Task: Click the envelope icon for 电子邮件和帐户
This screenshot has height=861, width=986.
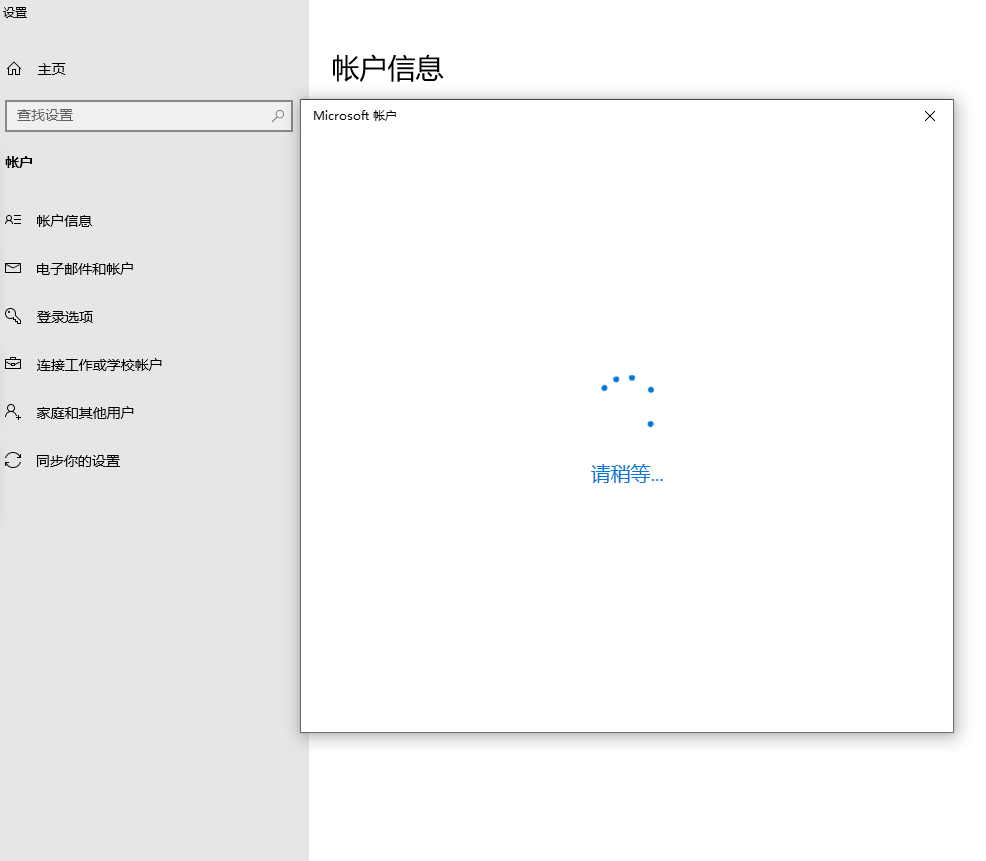Action: click(x=13, y=269)
